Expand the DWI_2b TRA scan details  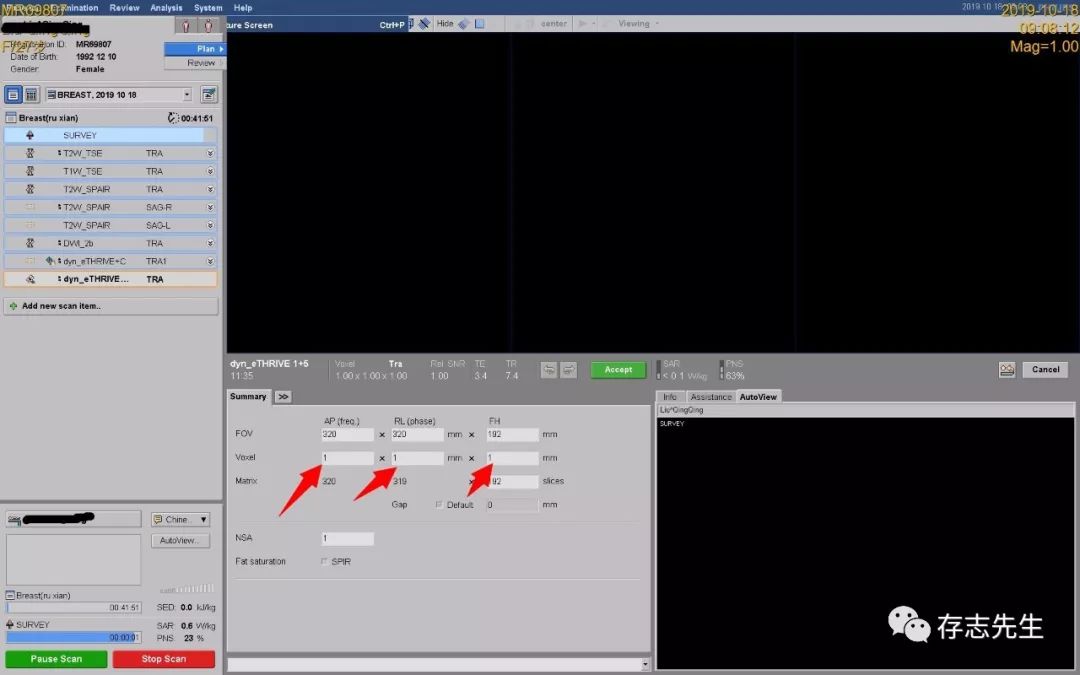pos(210,243)
